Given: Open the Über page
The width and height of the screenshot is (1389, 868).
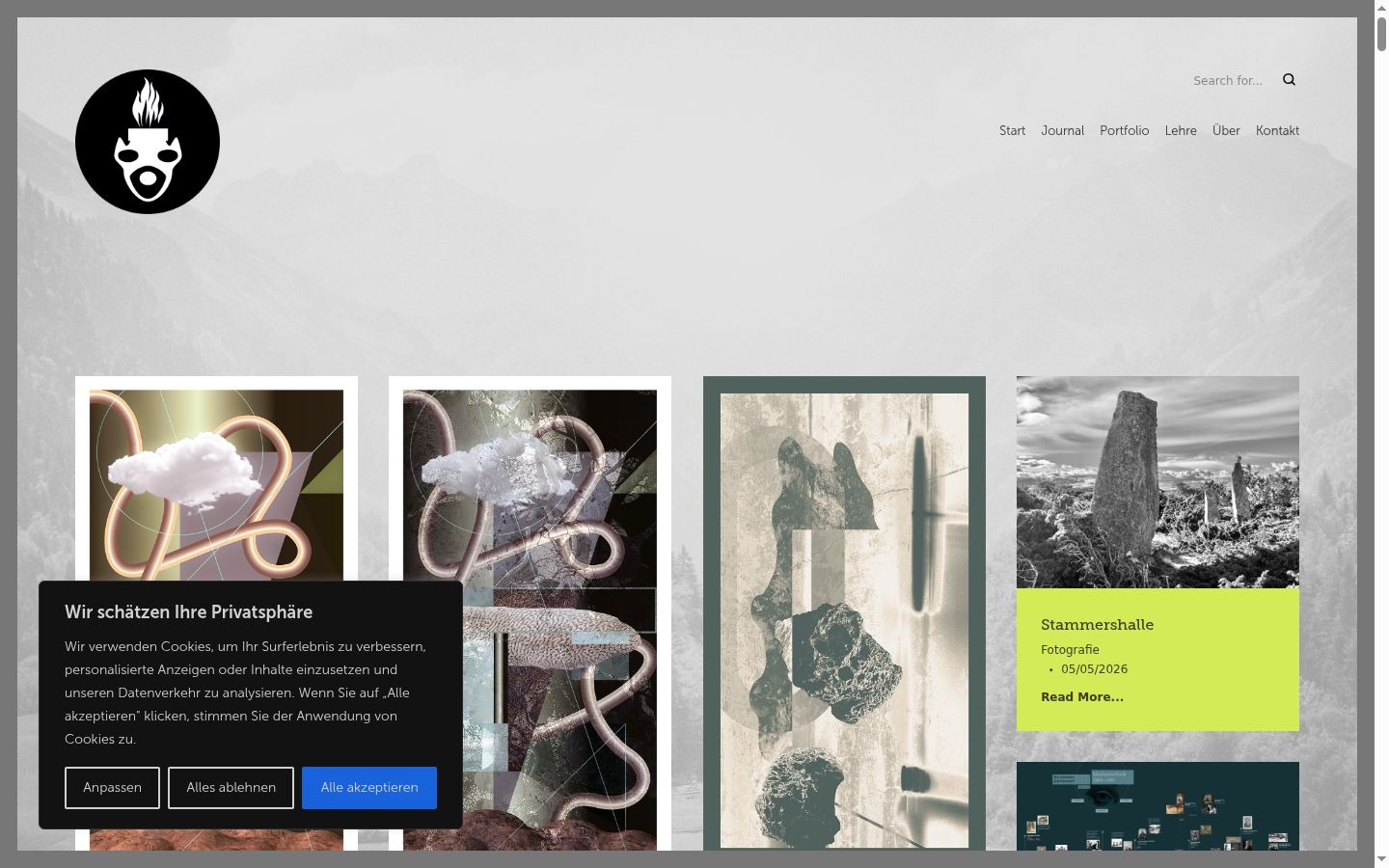Looking at the screenshot, I should coord(1226,131).
